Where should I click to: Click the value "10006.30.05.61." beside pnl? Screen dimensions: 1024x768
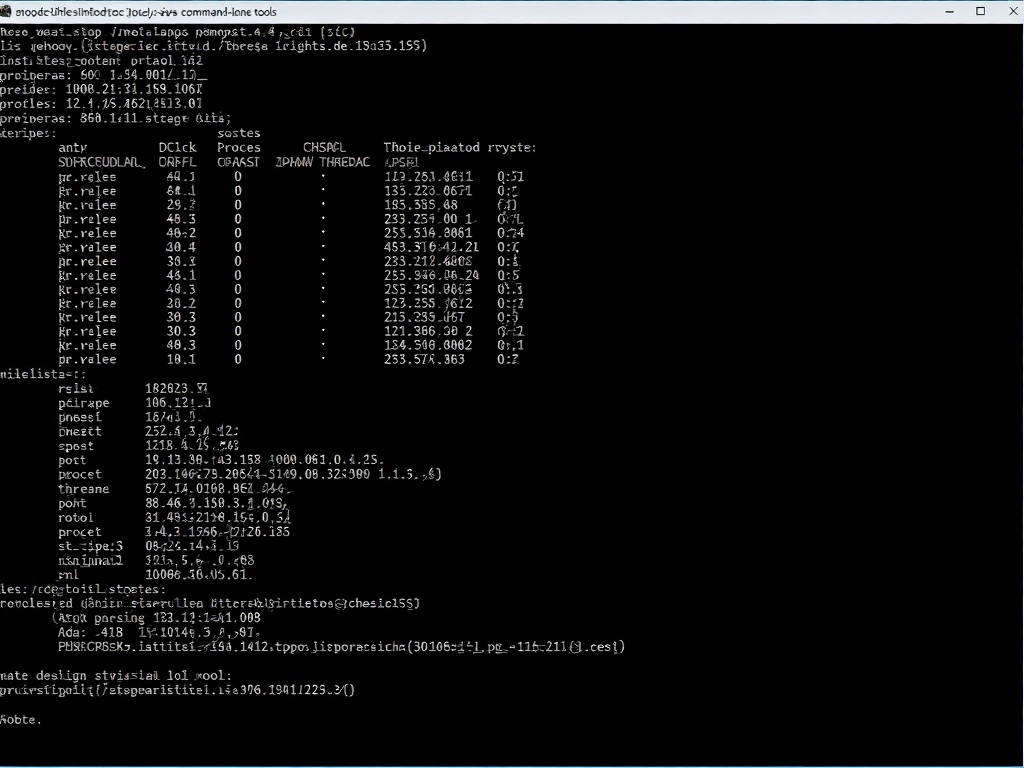point(199,575)
